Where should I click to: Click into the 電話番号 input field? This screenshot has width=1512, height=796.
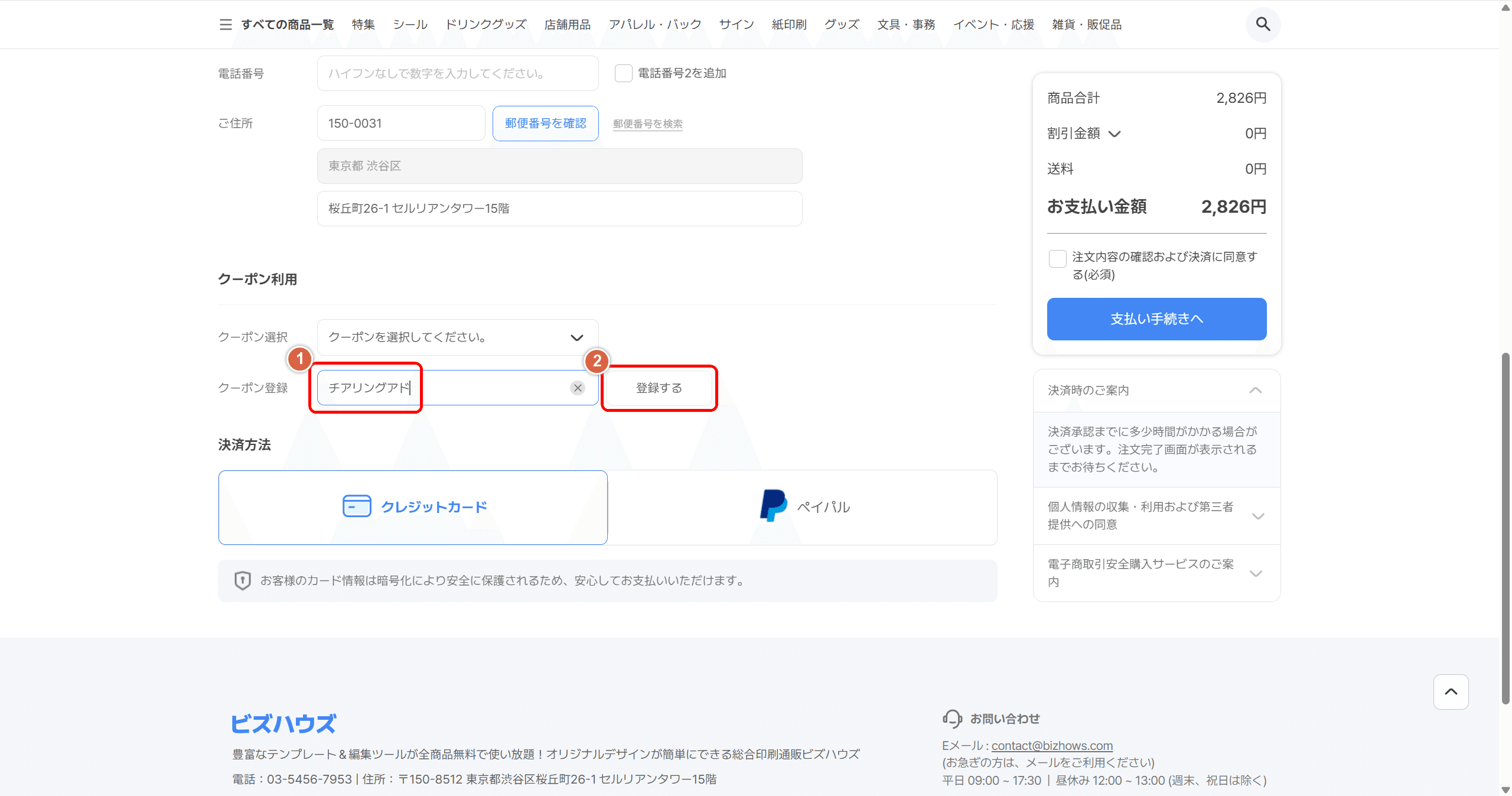(x=457, y=73)
